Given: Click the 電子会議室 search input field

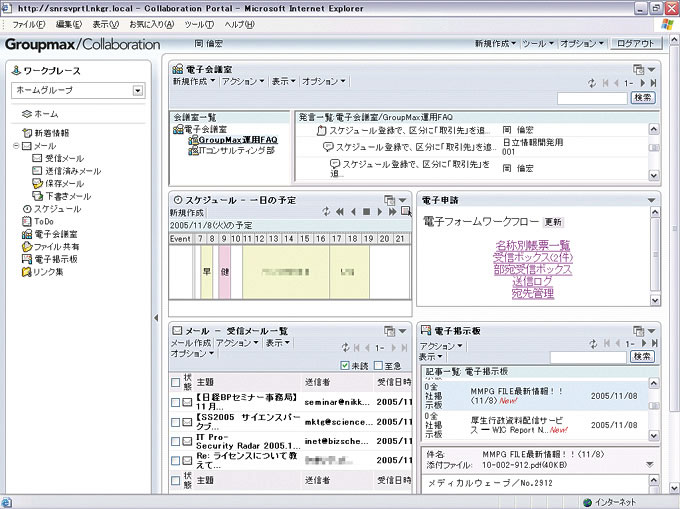Looking at the screenshot, I should pyautogui.click(x=592, y=97).
